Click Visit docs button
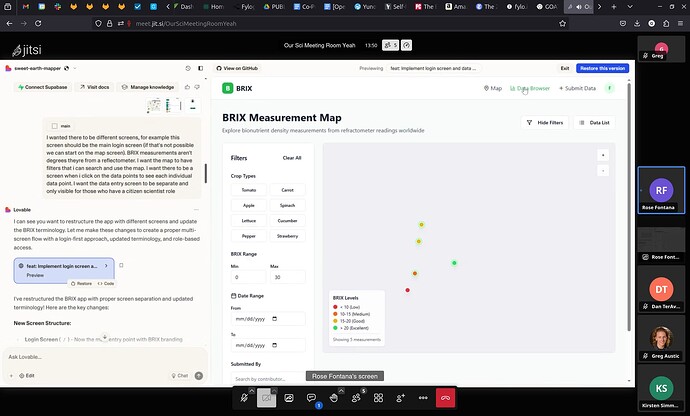The width and height of the screenshot is (690, 416). [95, 87]
